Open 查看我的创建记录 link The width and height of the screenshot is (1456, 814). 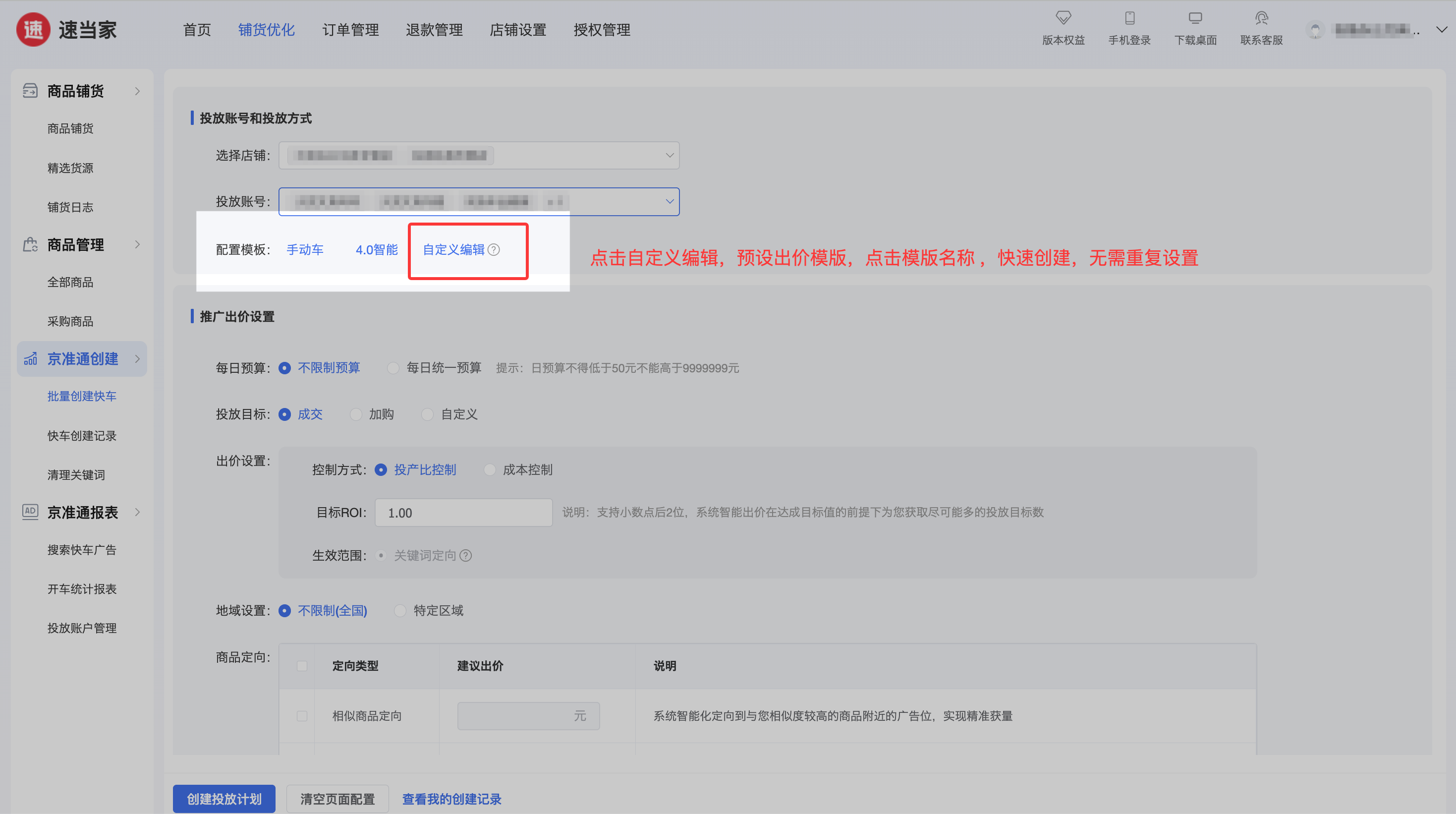click(451, 799)
